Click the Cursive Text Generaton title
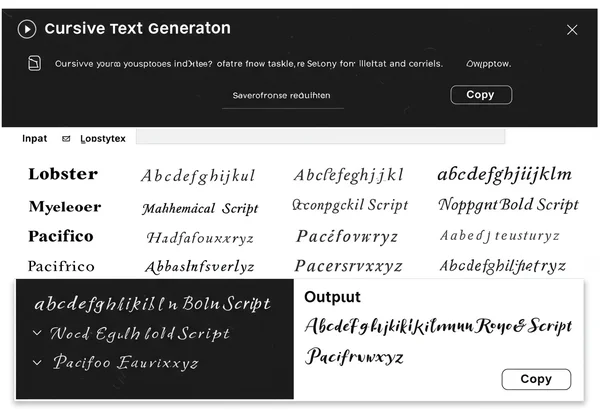600x420 pixels. point(137,28)
